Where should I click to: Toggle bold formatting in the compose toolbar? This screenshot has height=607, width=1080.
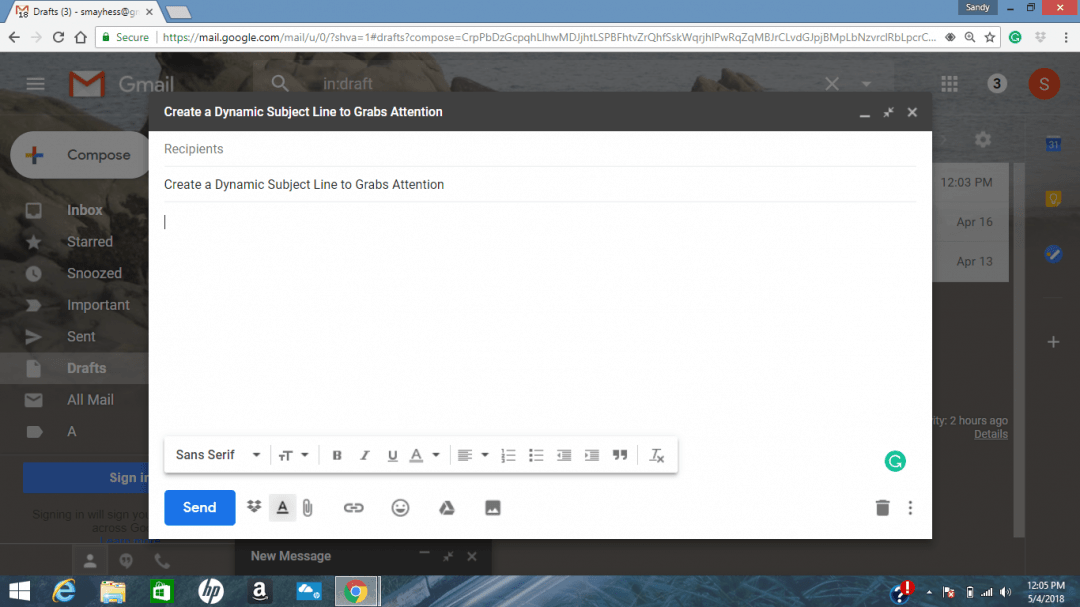coord(337,455)
